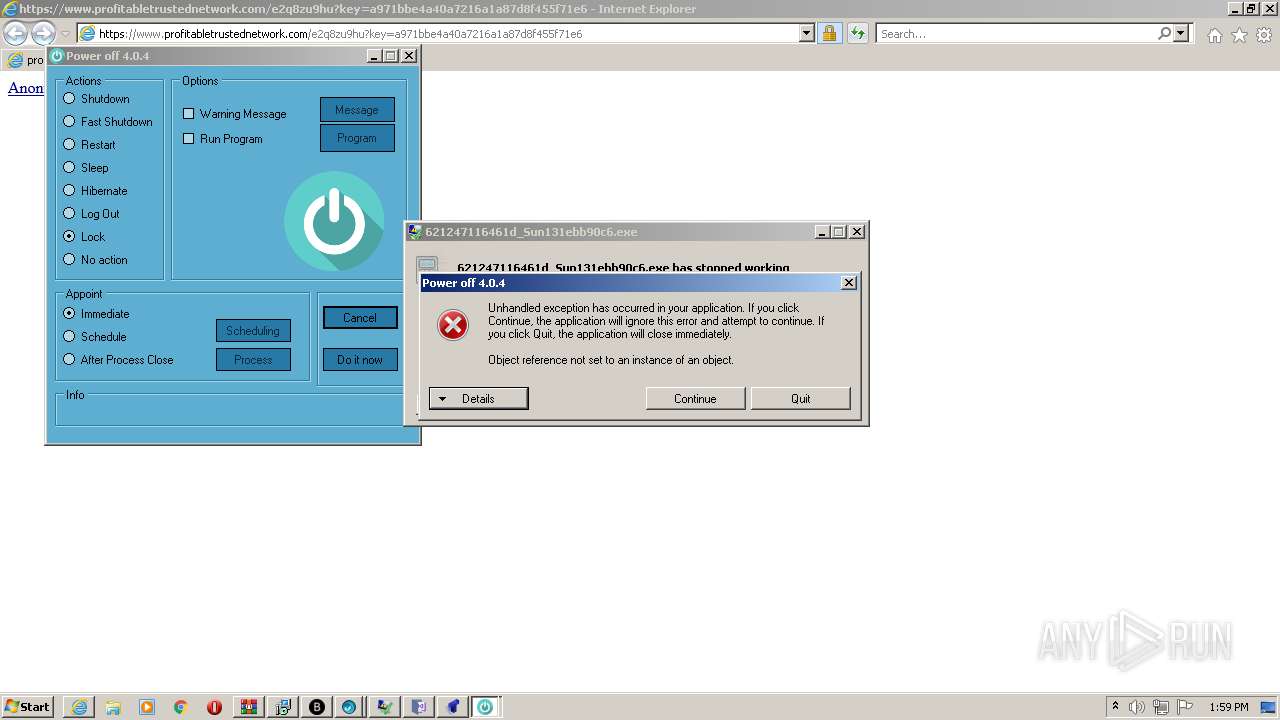Click Continue in the exception dialog
This screenshot has height=720, width=1280.
point(695,398)
